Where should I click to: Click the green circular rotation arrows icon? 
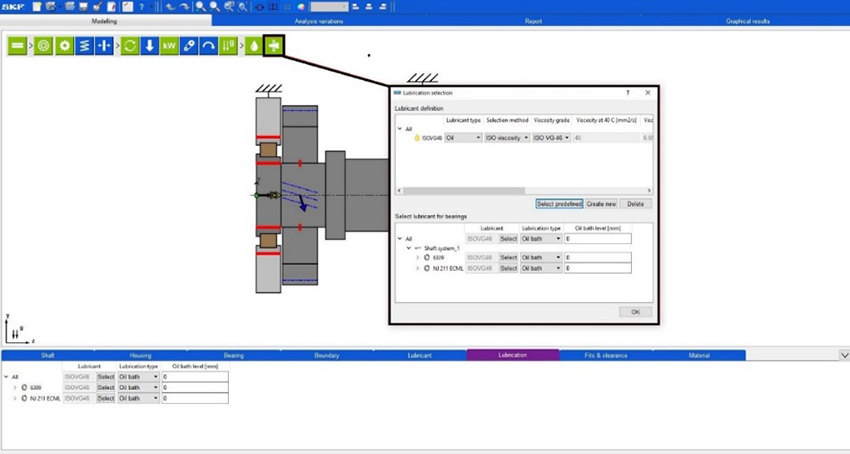[x=129, y=46]
